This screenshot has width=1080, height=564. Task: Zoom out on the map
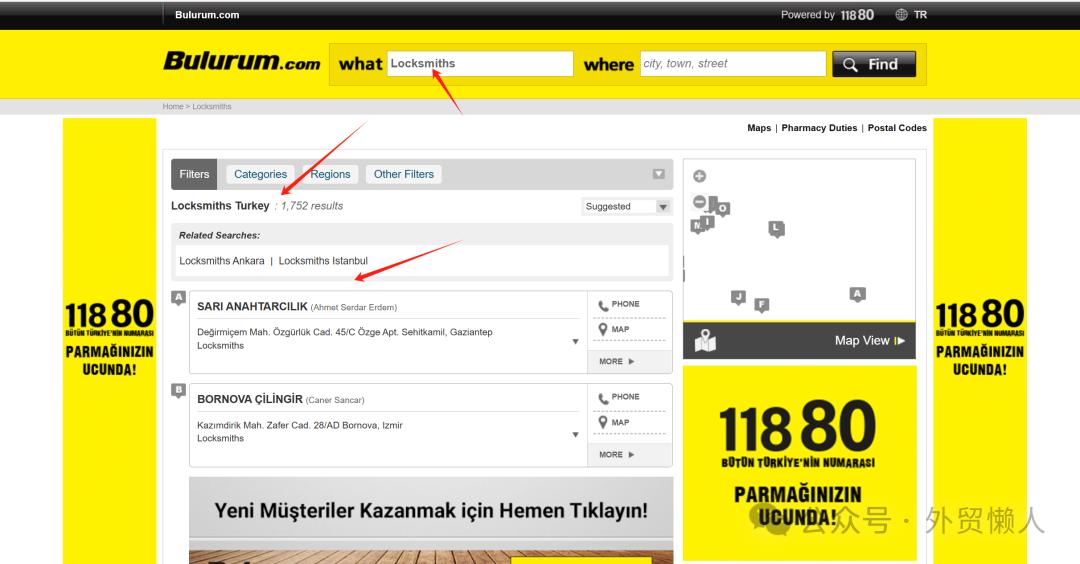(699, 202)
